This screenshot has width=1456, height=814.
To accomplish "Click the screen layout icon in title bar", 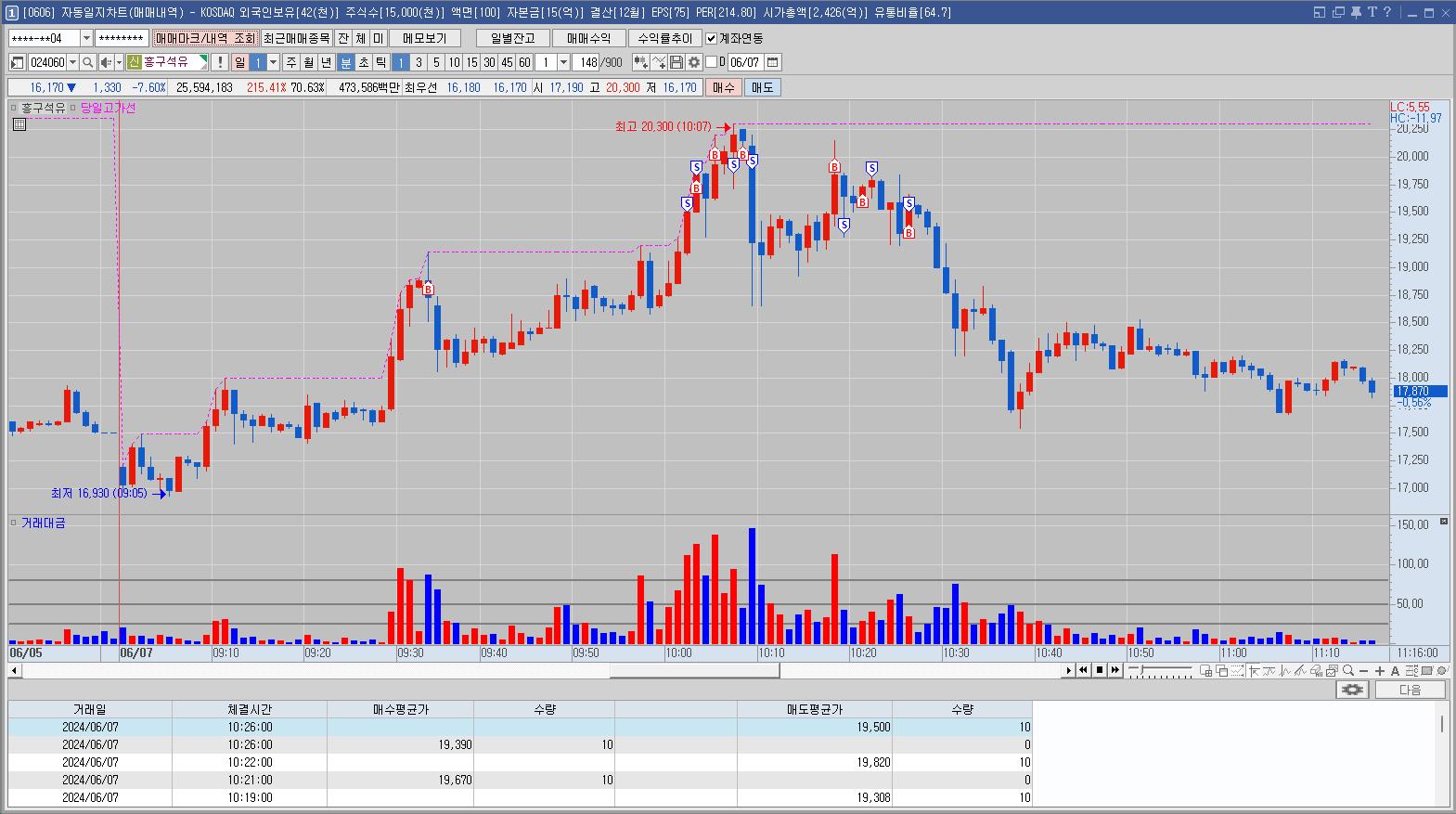I will pos(1321,12).
